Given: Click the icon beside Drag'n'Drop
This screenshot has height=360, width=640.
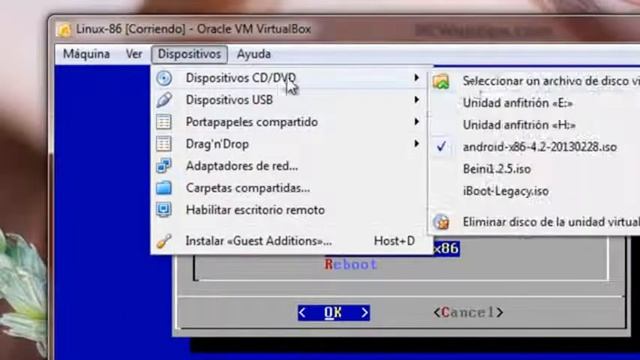Looking at the screenshot, I should [x=164, y=144].
